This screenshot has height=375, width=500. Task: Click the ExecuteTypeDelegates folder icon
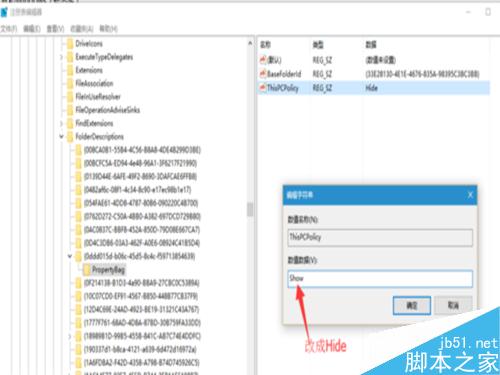70,57
